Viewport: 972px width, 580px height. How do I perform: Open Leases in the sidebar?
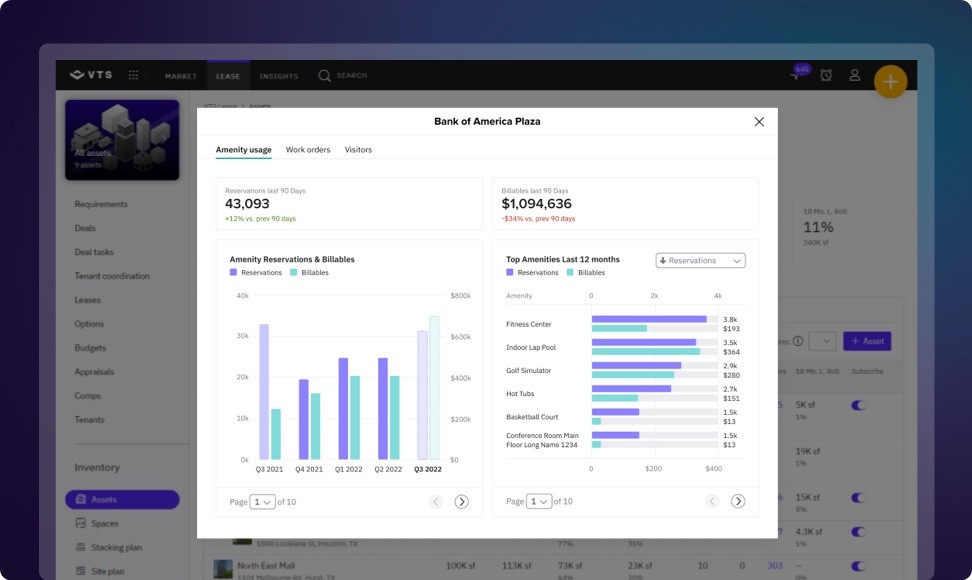tap(87, 300)
